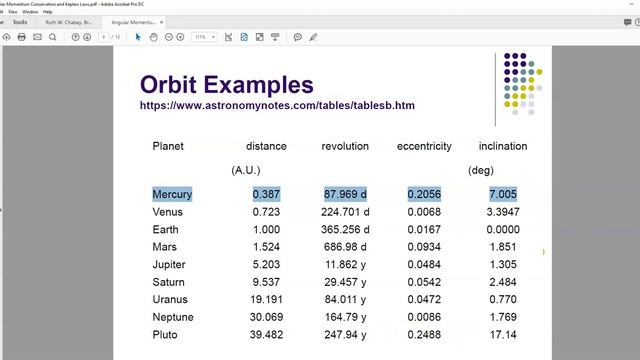The width and height of the screenshot is (640, 360).
Task: Switch to the Angular Momentum document tab
Action: pyautogui.click(x=133, y=22)
